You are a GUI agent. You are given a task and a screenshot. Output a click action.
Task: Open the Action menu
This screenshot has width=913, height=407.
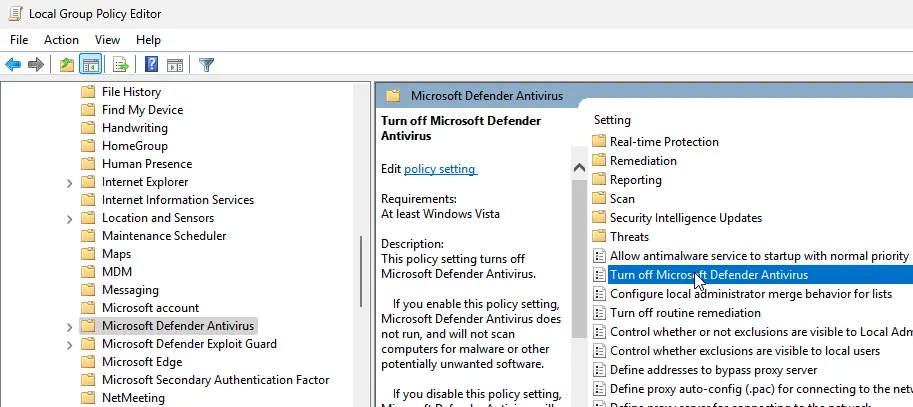coord(61,39)
